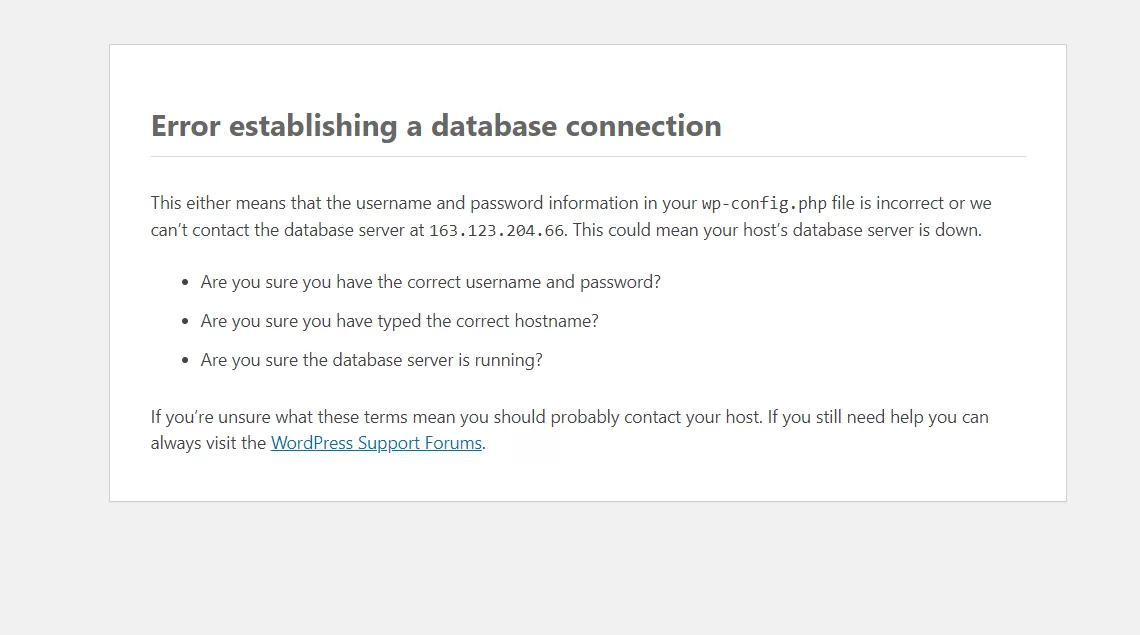Viewport: 1140px width, 635px height.
Task: Click the word 'connection' in the heading
Action: click(643, 126)
